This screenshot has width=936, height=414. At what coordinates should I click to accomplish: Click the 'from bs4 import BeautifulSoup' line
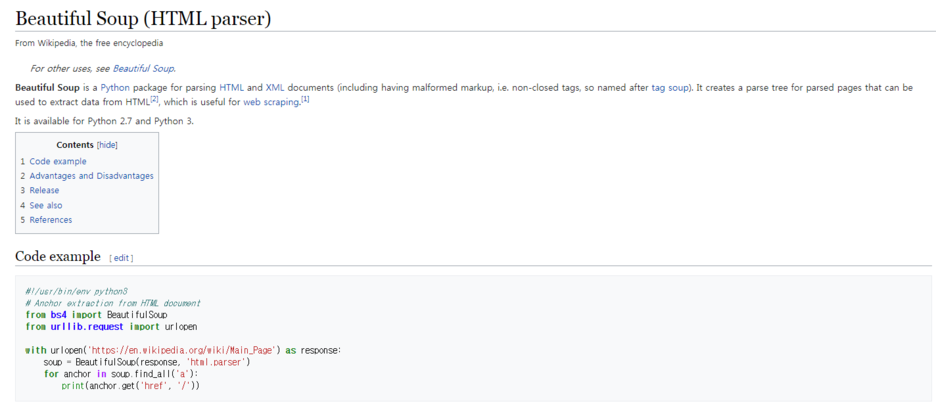pos(96,314)
